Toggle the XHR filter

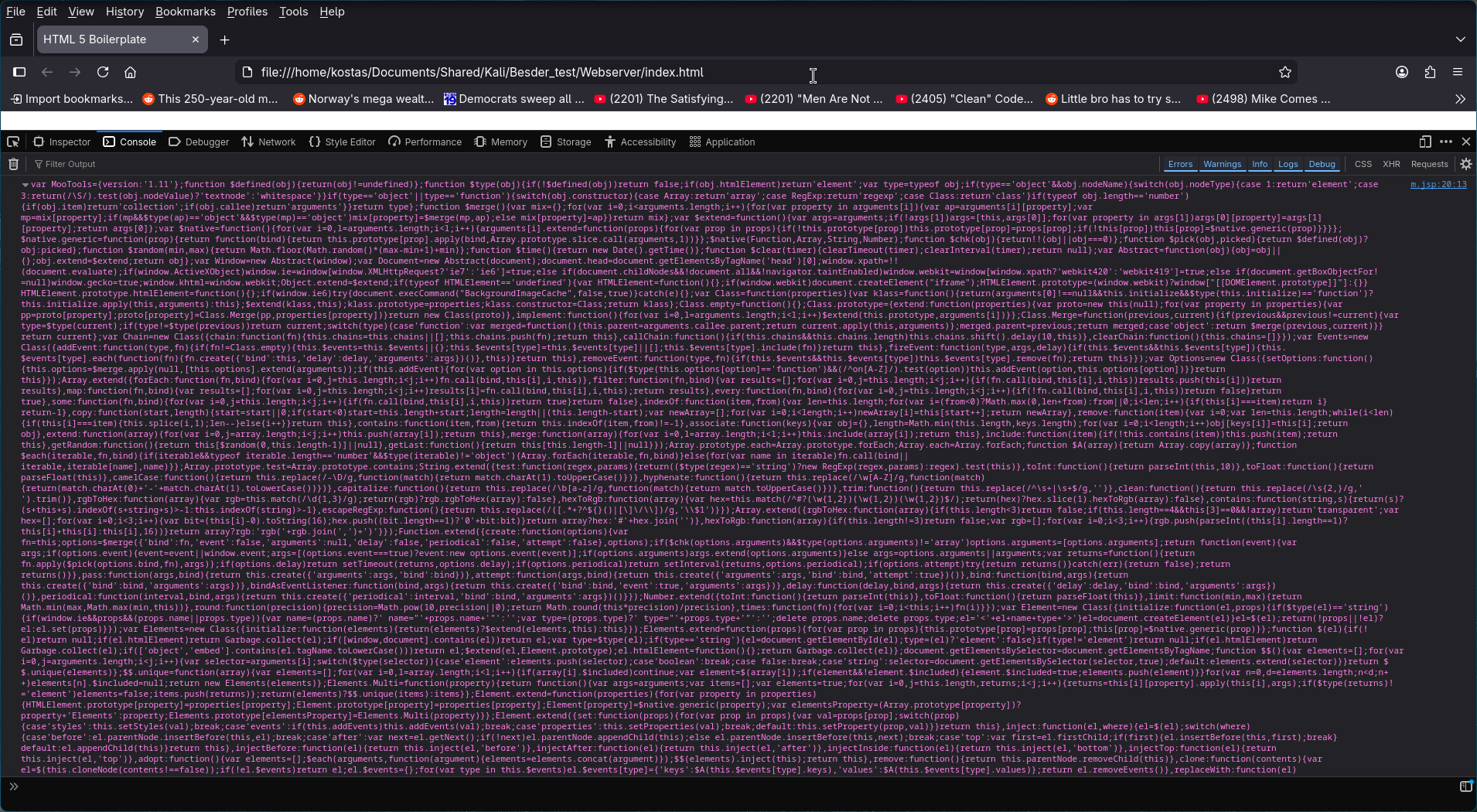tap(1391, 164)
